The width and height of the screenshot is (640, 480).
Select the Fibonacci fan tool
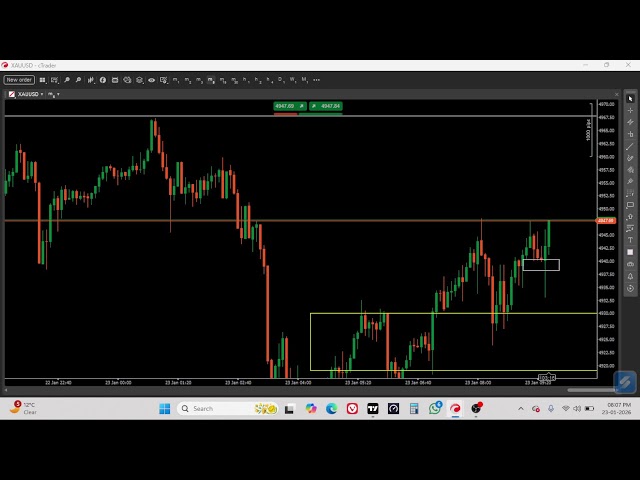click(x=630, y=170)
